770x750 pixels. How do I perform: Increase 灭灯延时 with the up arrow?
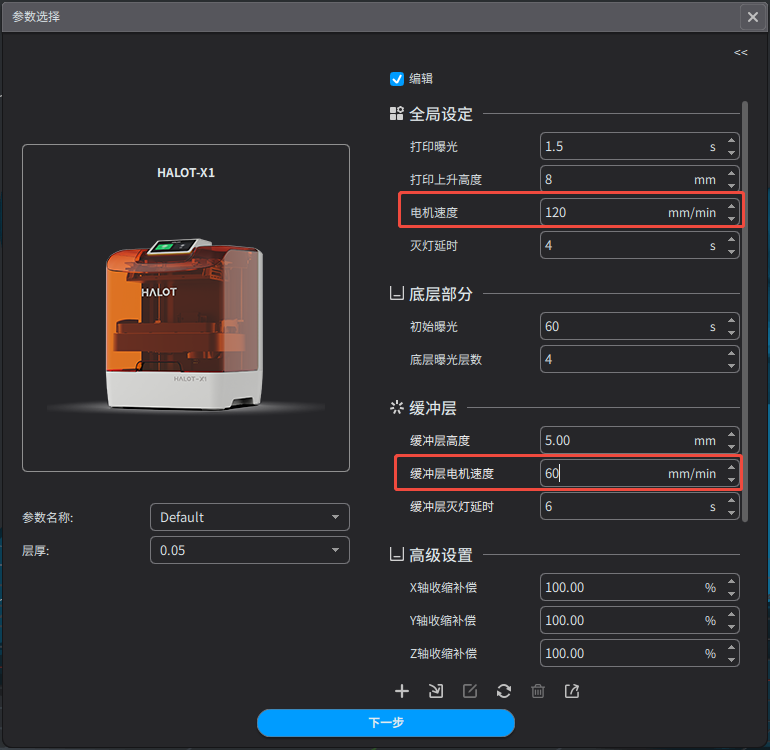pyautogui.click(x=731, y=239)
